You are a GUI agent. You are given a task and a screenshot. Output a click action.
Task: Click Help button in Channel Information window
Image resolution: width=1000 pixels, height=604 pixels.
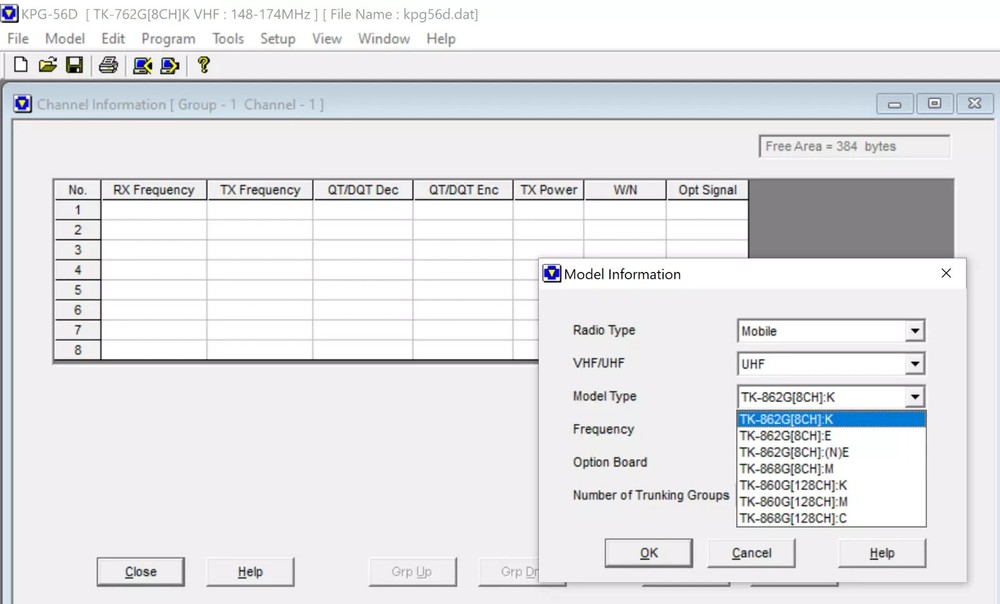250,571
